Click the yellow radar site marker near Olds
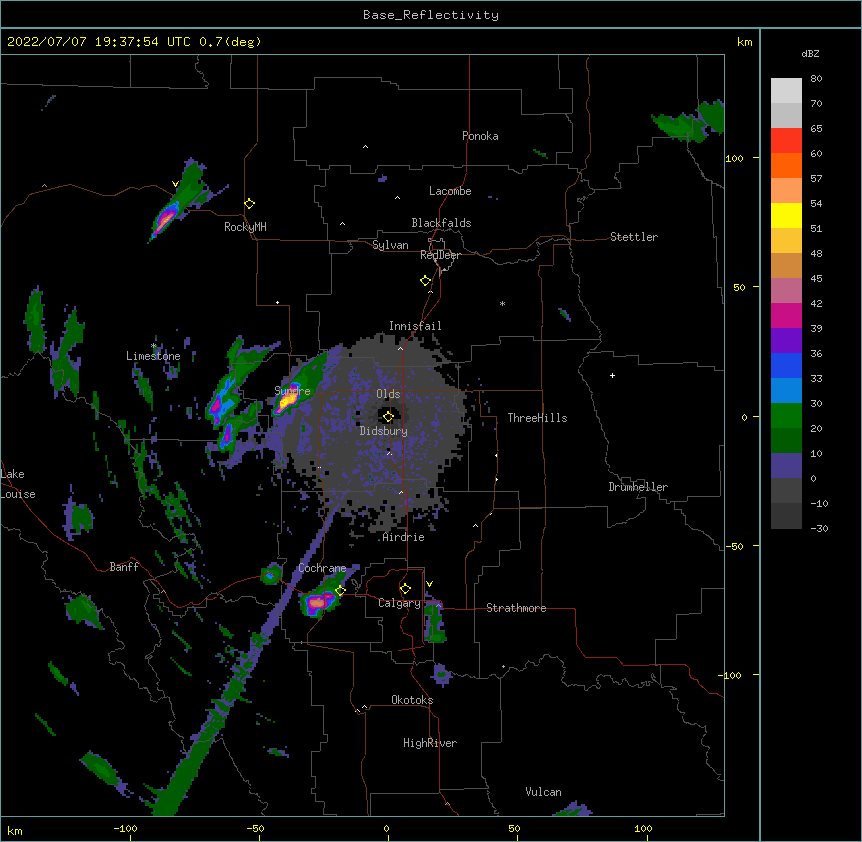Screen dimensions: 862x842 tap(388, 416)
